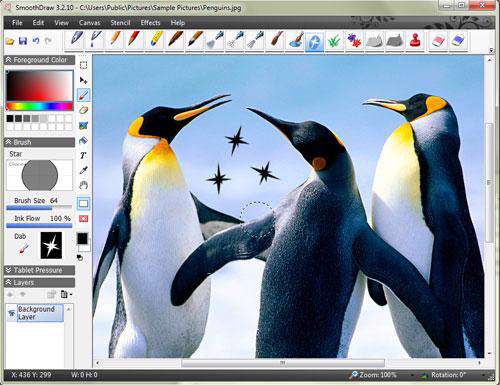Click the foreground black color box

point(82,238)
